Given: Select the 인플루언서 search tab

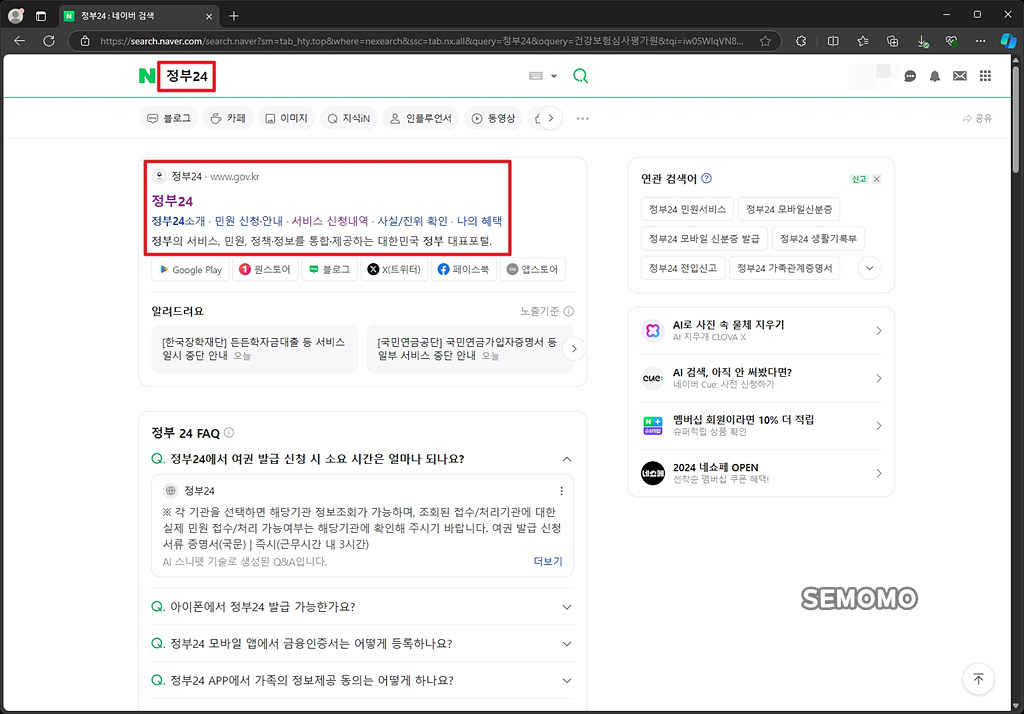Looking at the screenshot, I should 421,118.
